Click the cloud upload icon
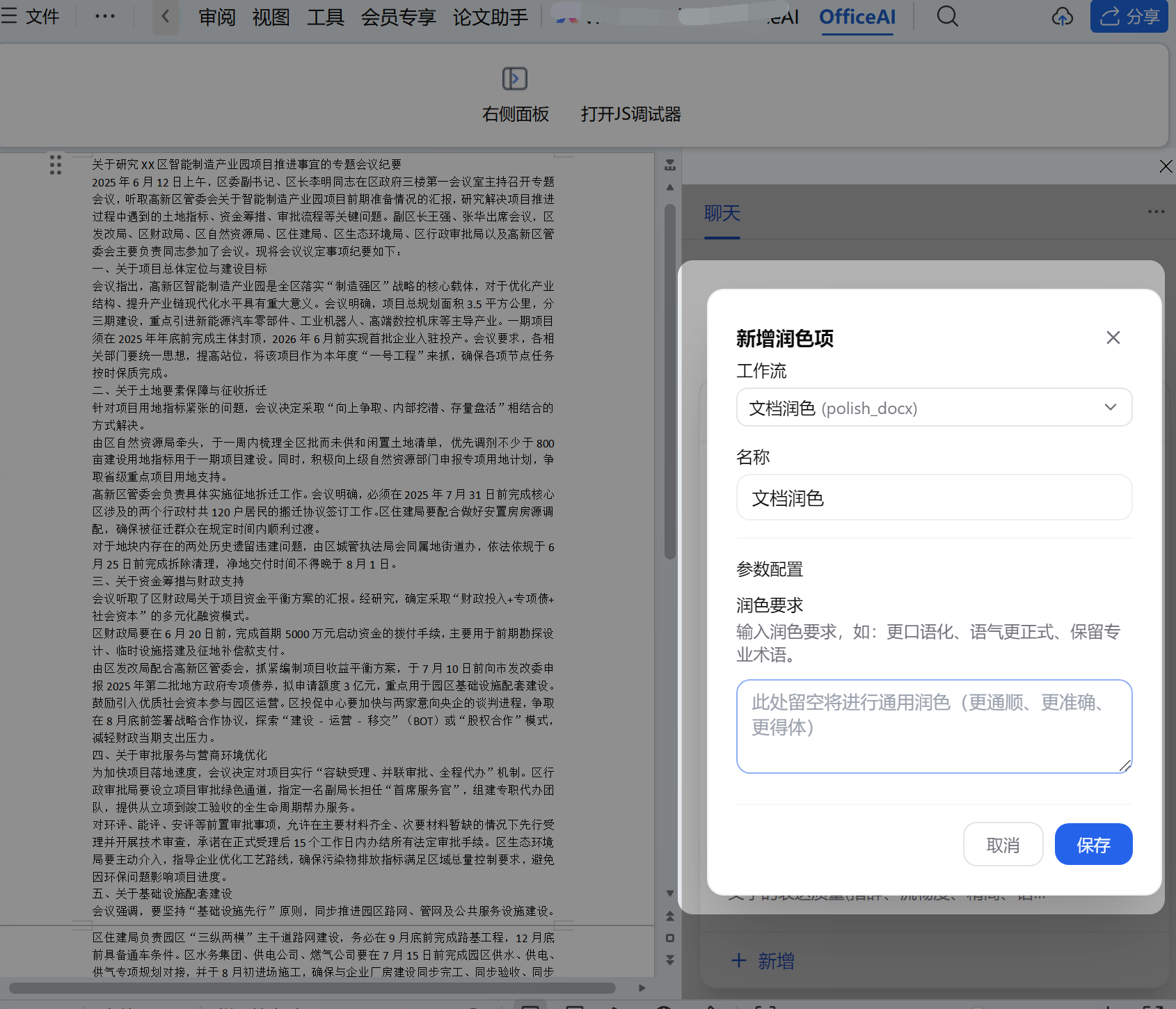The image size is (1176, 1009). click(x=1062, y=16)
